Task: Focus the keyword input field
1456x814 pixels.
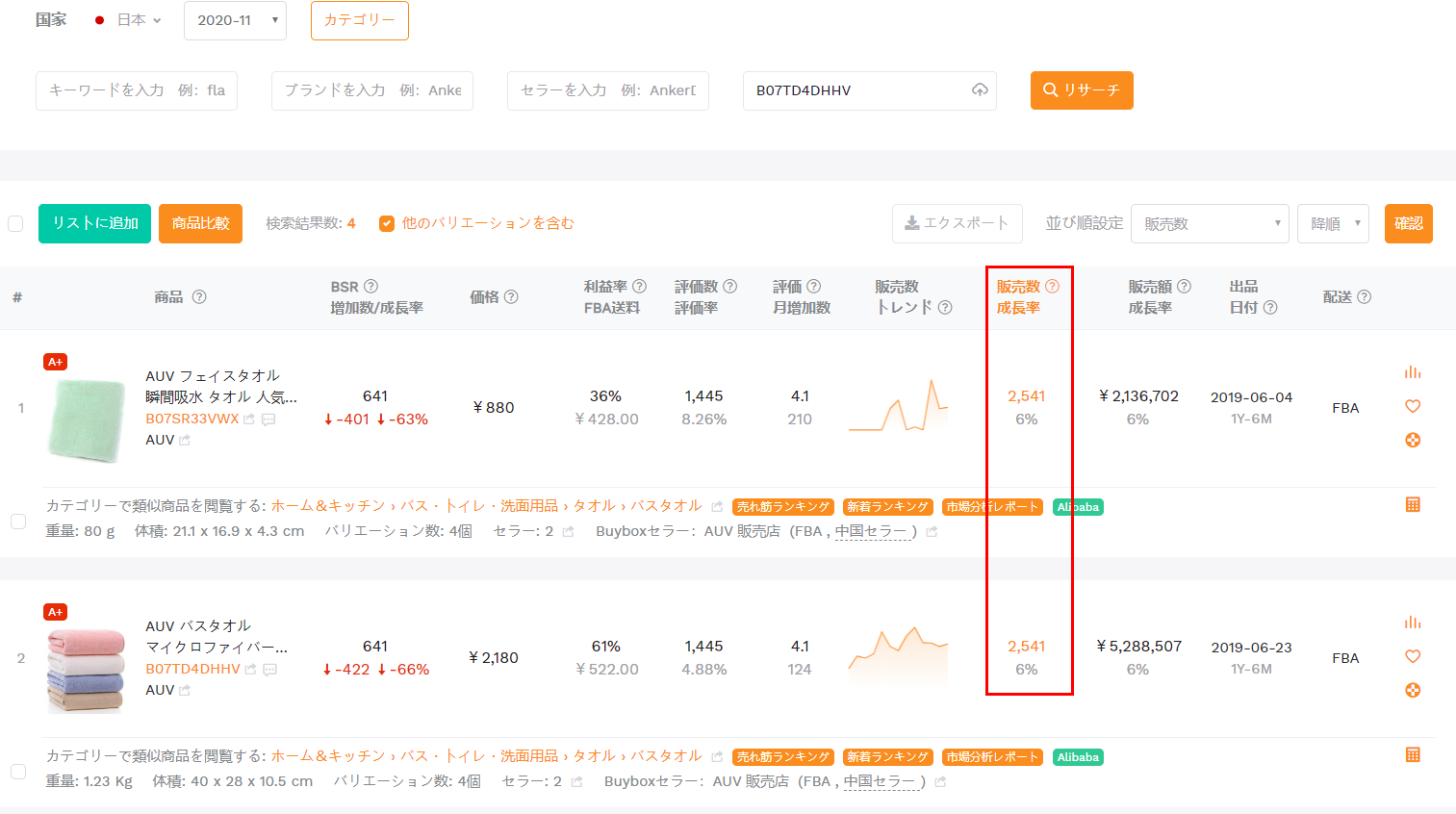Action: point(137,90)
